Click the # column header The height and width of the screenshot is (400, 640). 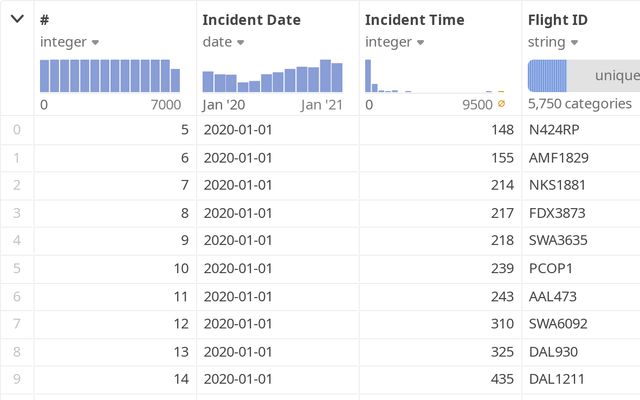click(x=45, y=19)
